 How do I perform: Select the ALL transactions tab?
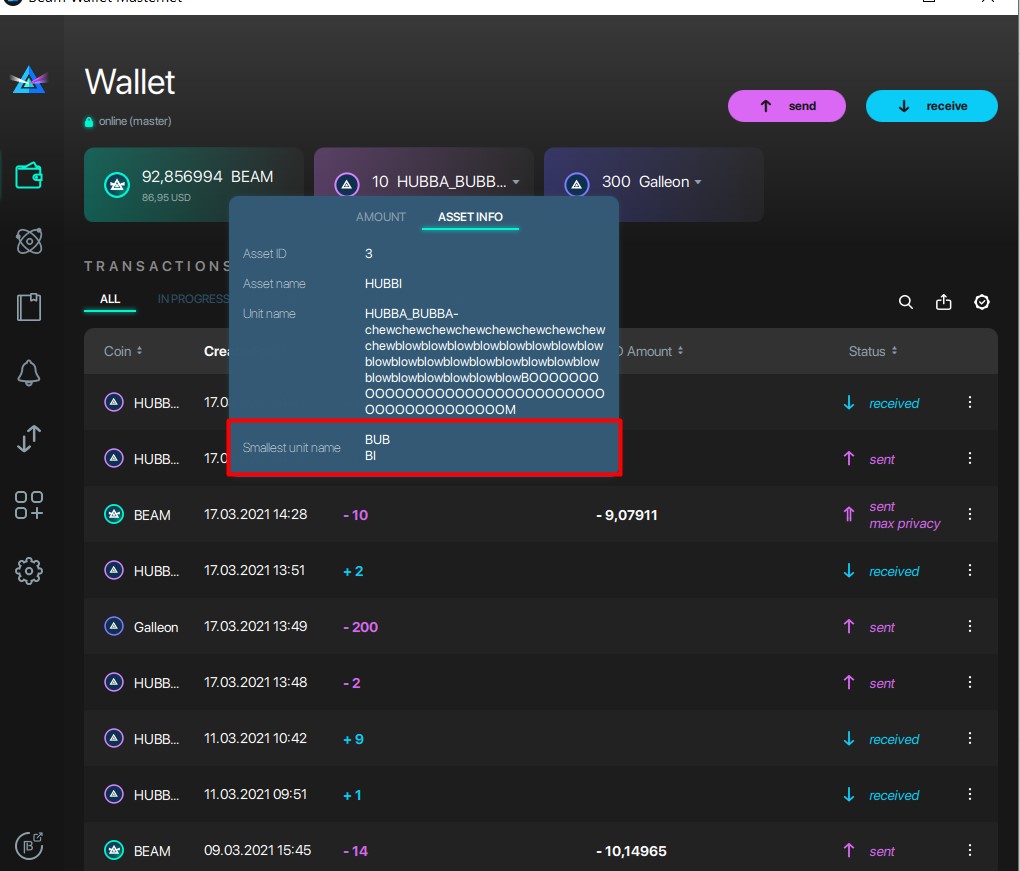(109, 298)
